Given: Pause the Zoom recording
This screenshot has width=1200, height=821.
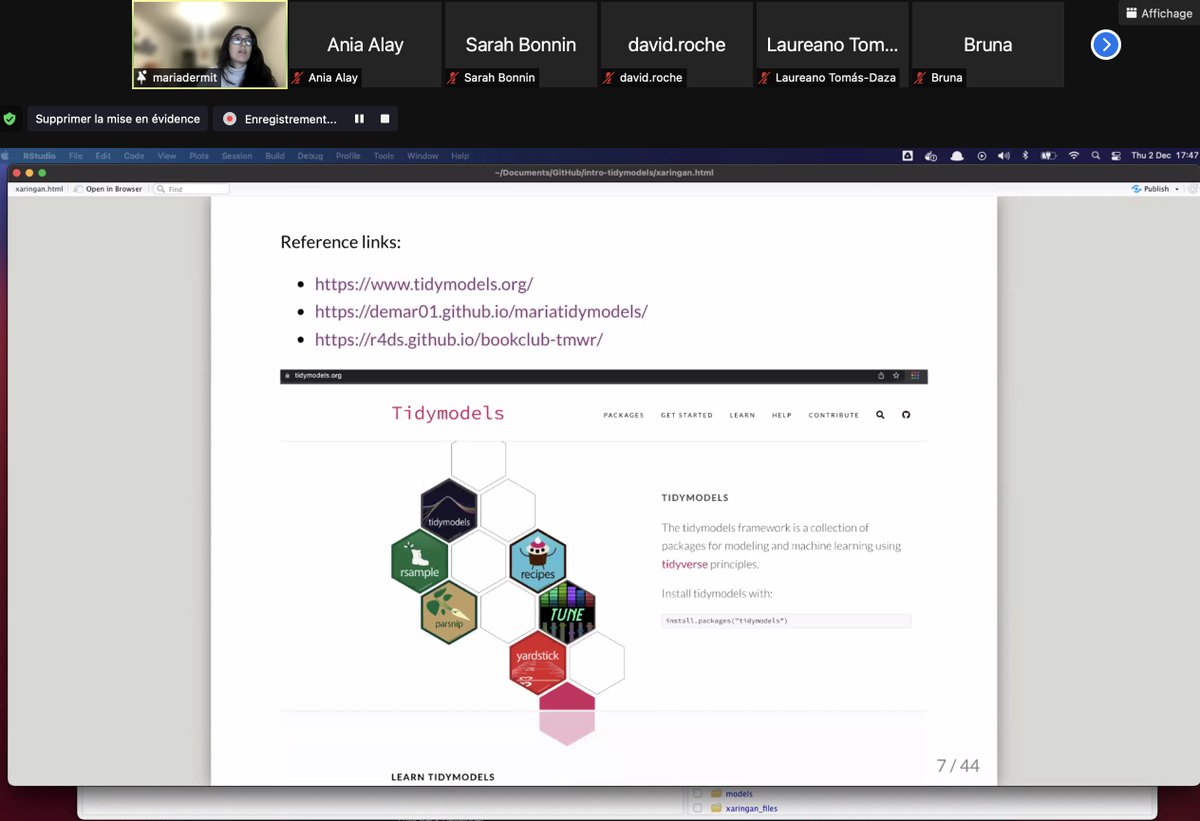Looking at the screenshot, I should 359,119.
